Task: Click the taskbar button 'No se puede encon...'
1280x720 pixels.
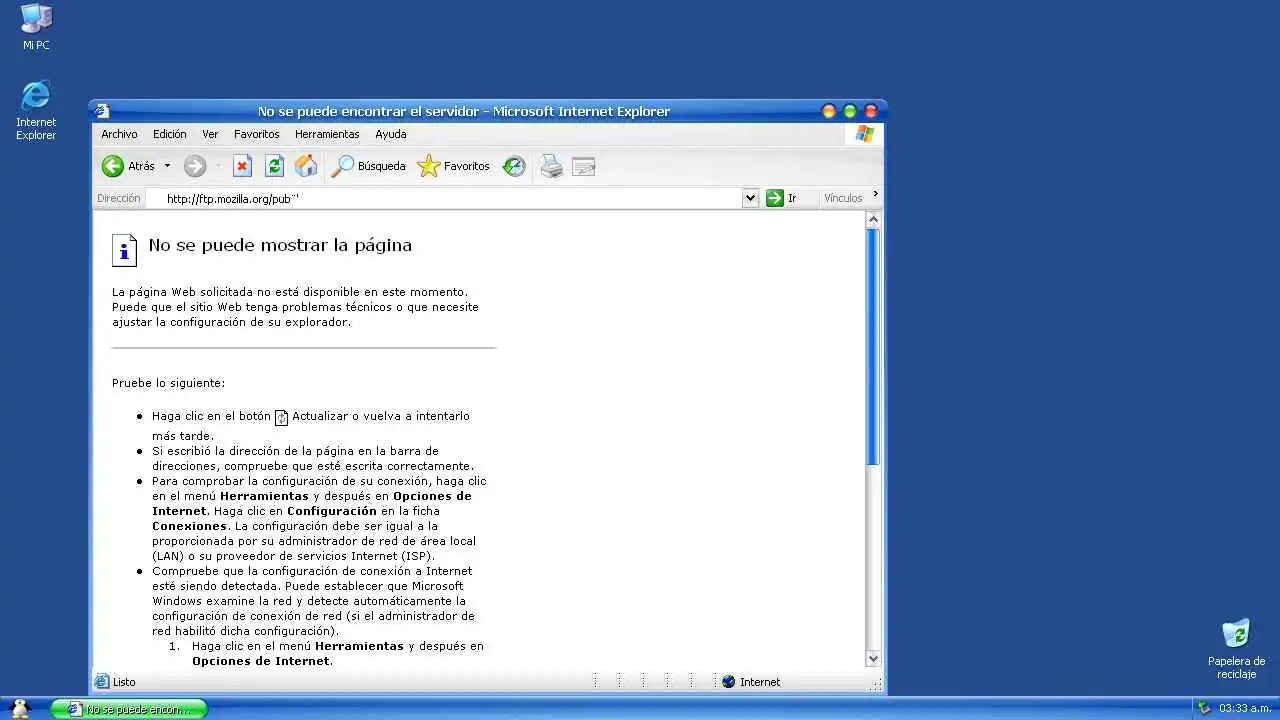Action: pos(129,709)
